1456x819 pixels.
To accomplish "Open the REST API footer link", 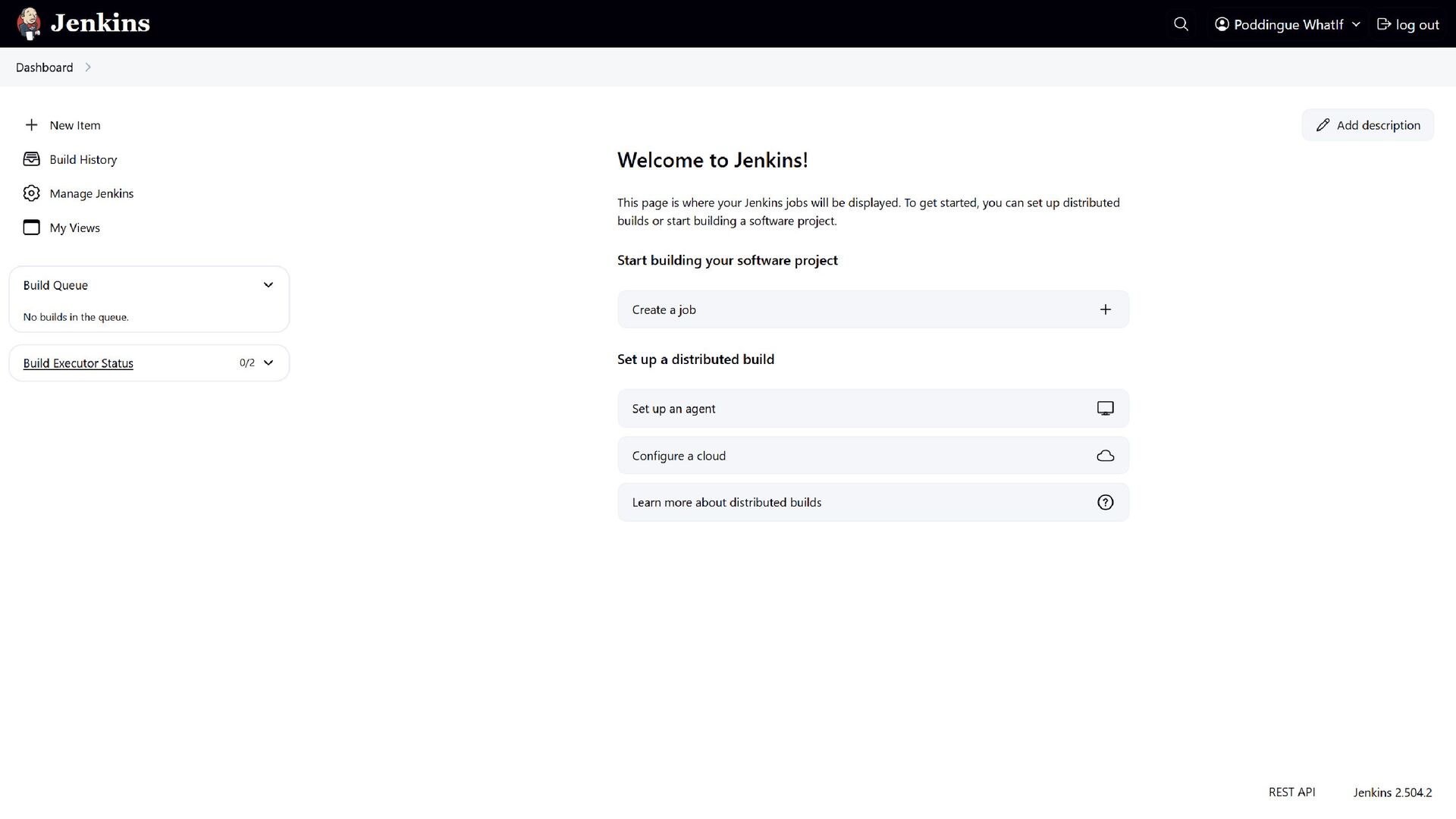I will point(1291,792).
